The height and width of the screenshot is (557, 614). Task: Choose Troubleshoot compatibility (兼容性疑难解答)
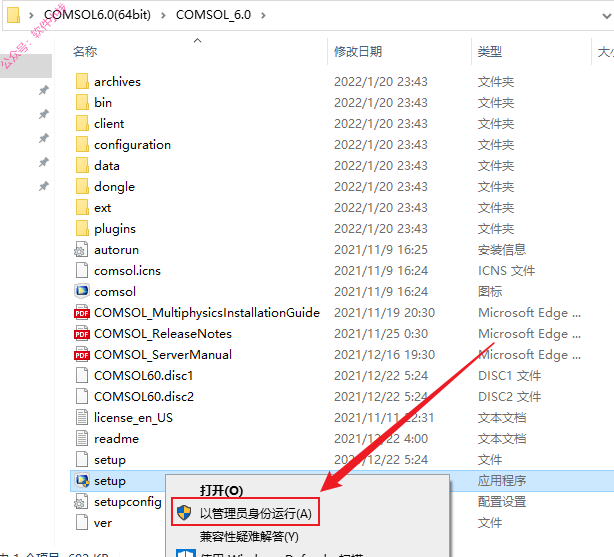[249, 536]
